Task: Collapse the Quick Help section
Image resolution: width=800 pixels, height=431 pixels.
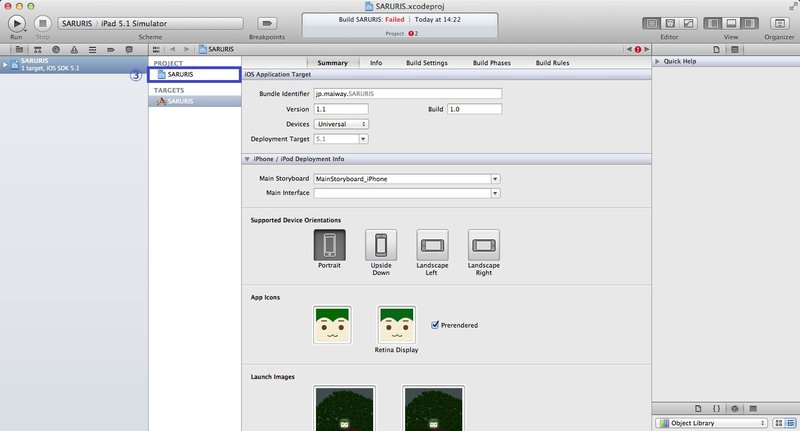Action: (x=658, y=61)
